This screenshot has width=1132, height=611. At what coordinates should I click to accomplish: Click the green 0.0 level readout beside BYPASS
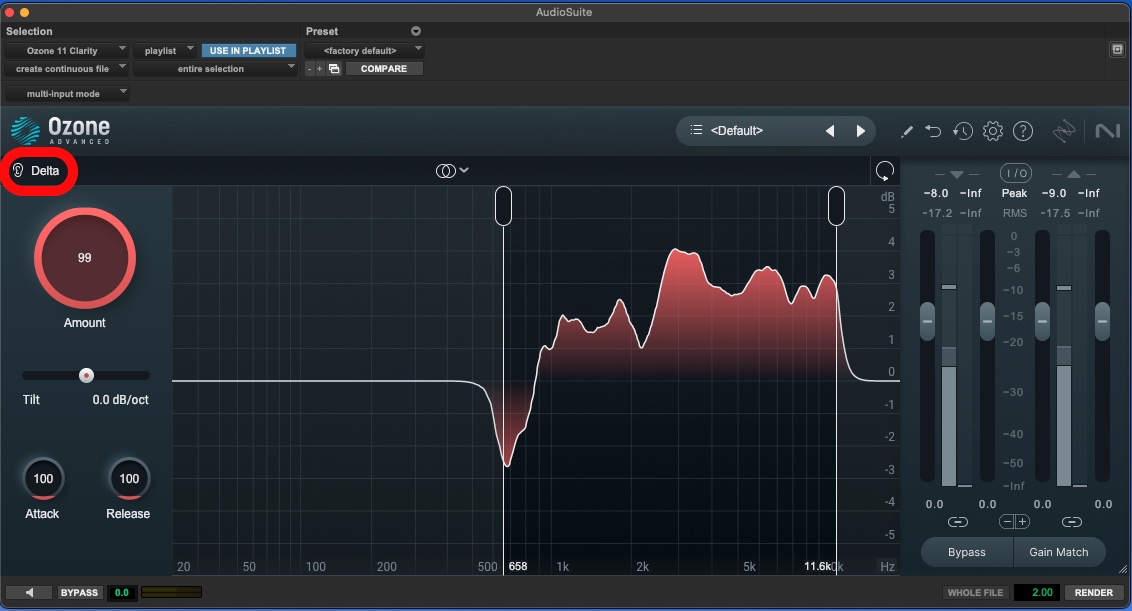click(x=121, y=592)
